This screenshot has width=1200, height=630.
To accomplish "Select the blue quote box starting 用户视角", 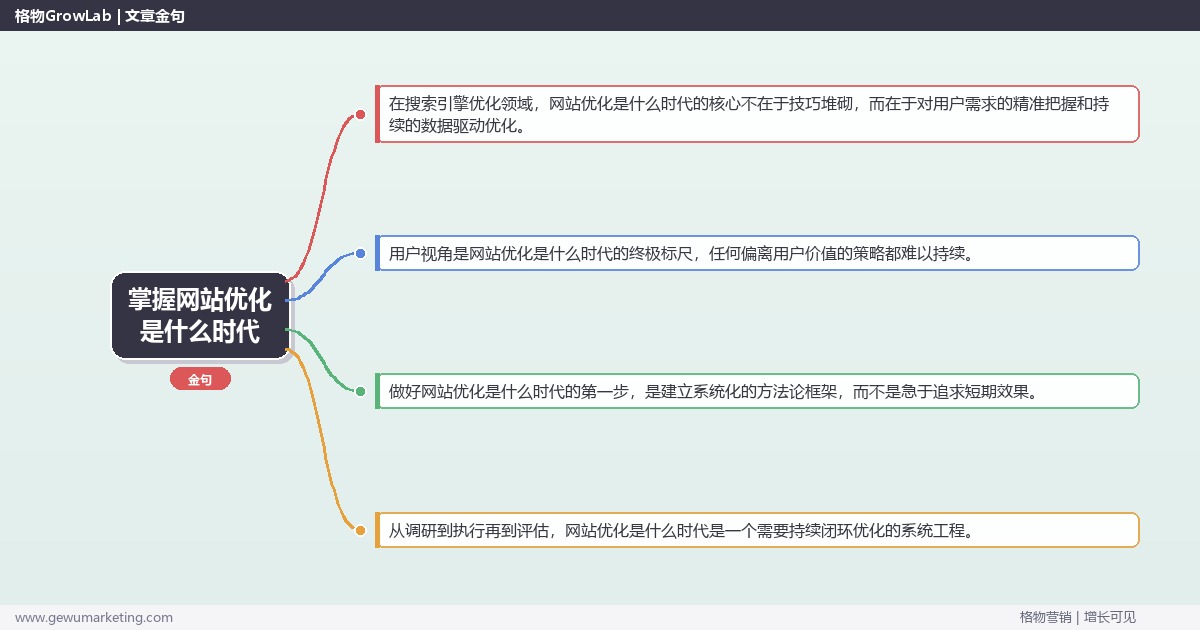I will [757, 253].
